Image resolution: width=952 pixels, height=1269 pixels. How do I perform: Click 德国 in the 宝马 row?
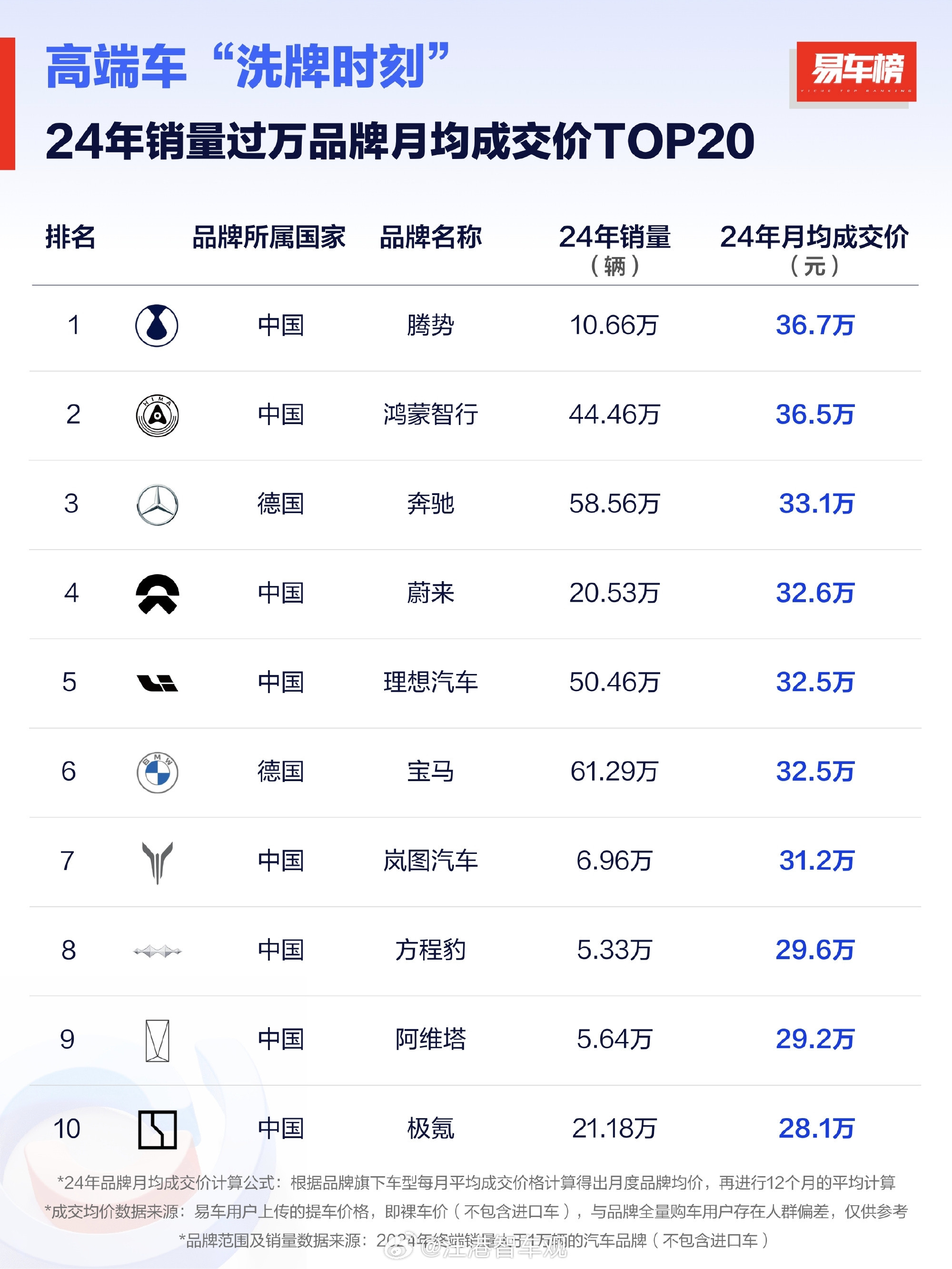click(281, 771)
